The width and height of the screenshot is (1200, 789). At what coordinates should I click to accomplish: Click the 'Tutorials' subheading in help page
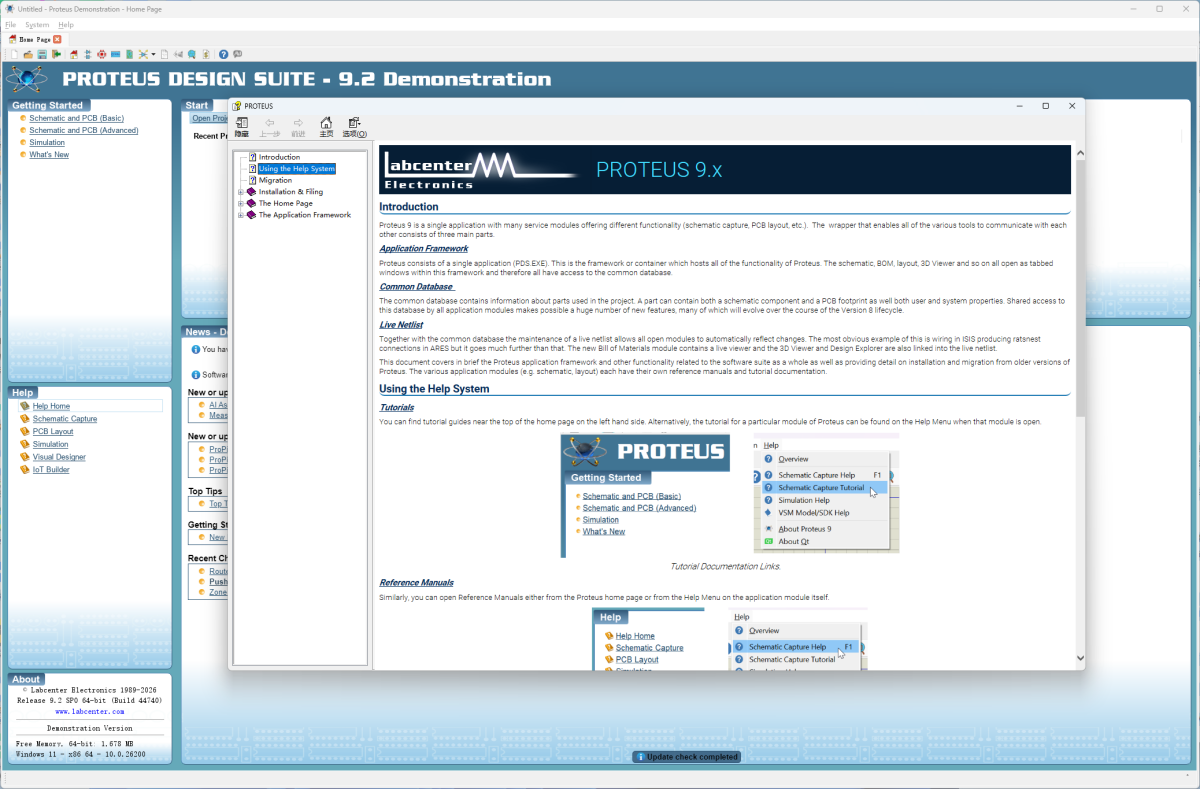coord(397,407)
